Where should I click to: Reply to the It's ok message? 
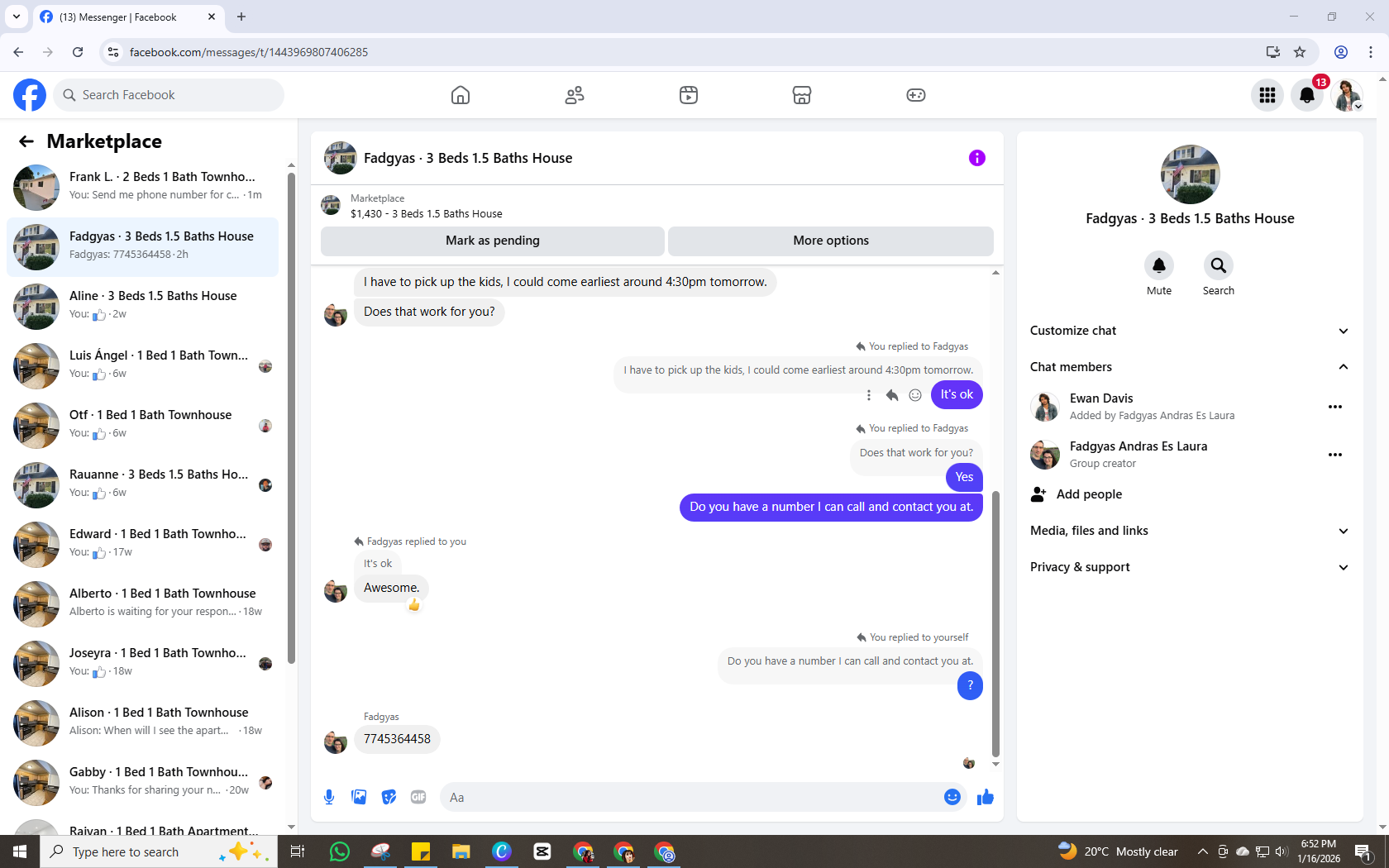pyautogui.click(x=892, y=395)
